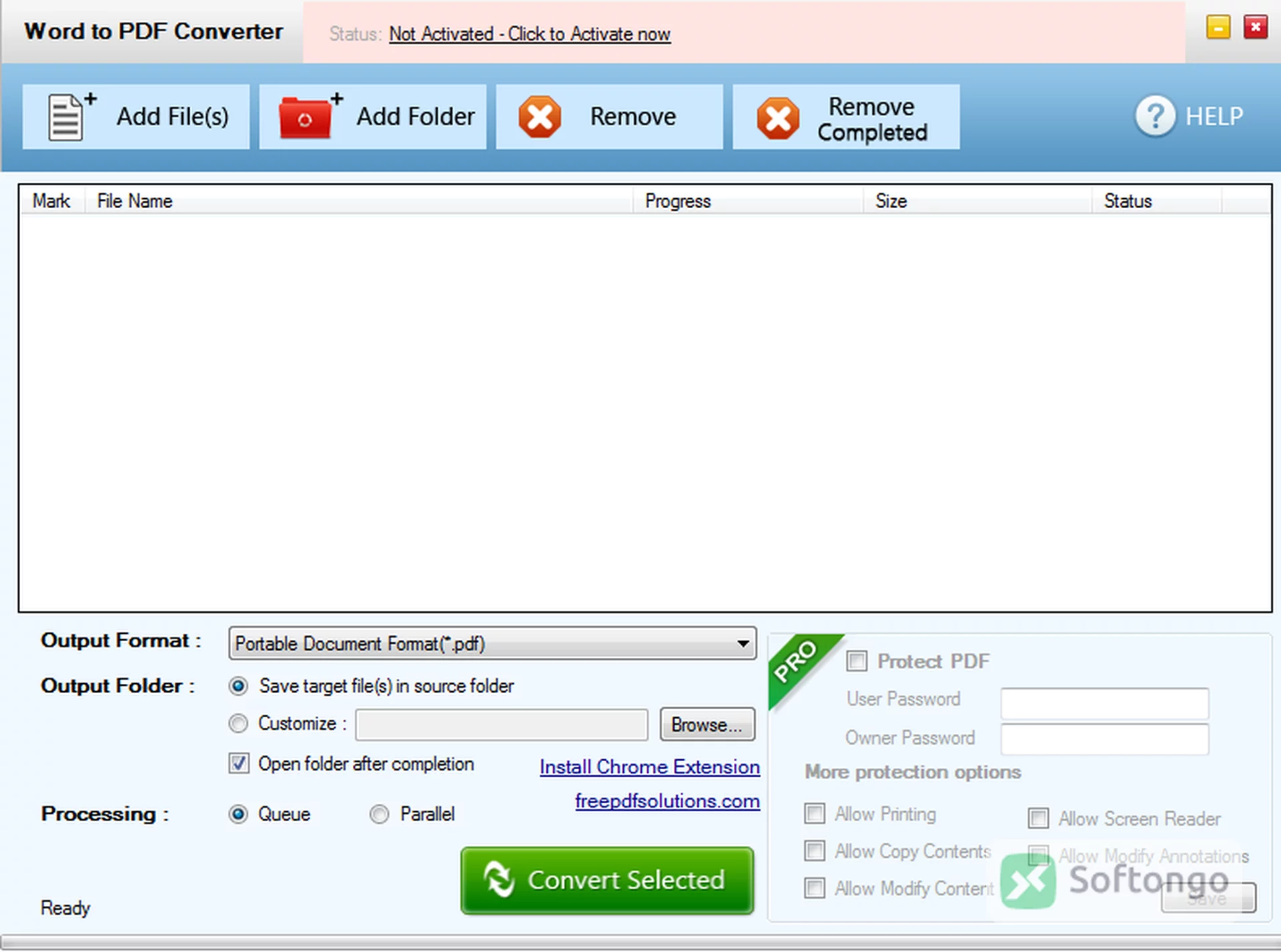Click the Remove Completed button label

[873, 119]
